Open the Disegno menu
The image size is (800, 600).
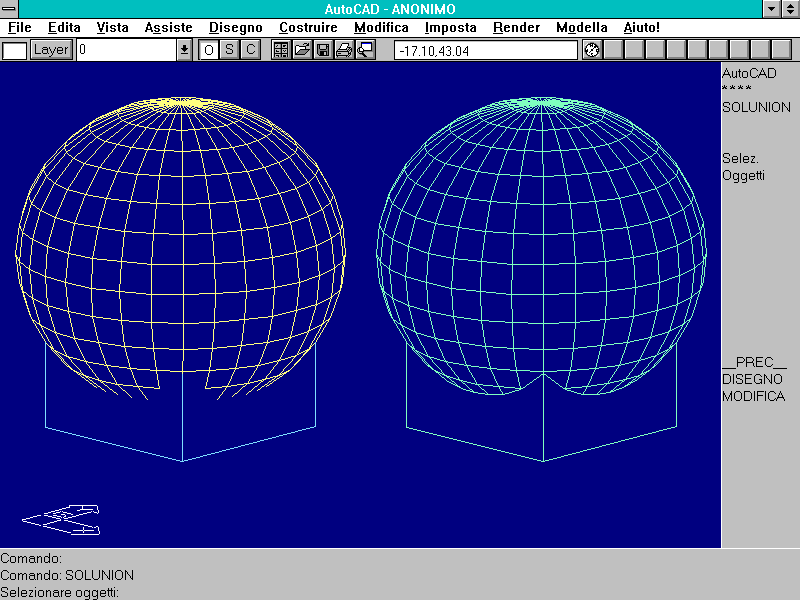coord(235,28)
